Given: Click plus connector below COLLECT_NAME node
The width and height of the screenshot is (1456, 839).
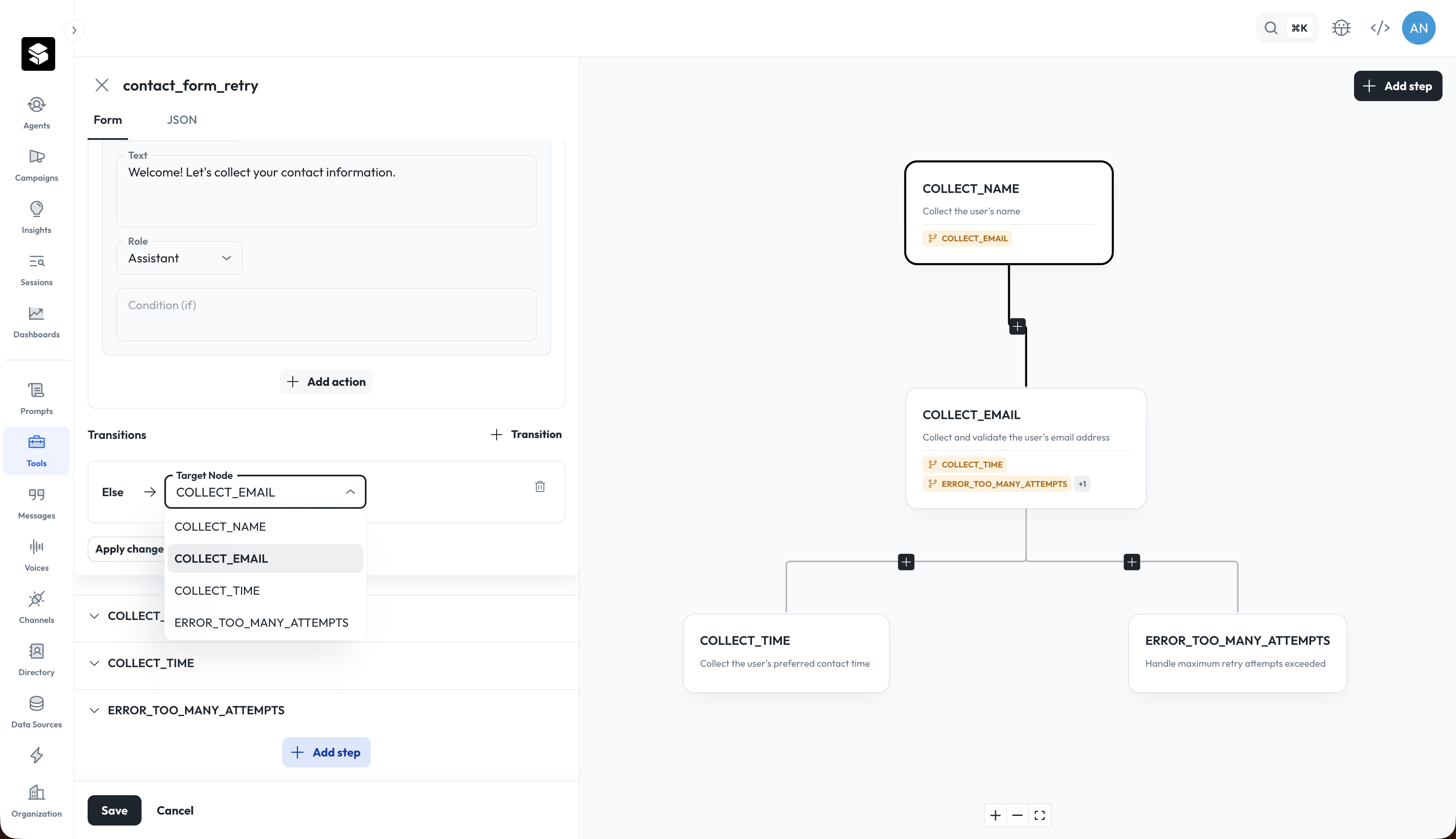Looking at the screenshot, I should coord(1017,327).
